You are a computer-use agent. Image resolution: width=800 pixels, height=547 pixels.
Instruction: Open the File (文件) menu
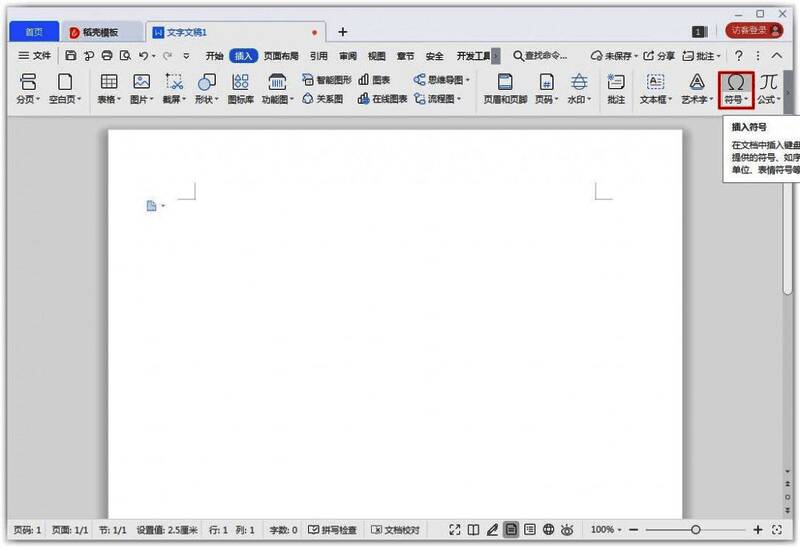[35, 56]
